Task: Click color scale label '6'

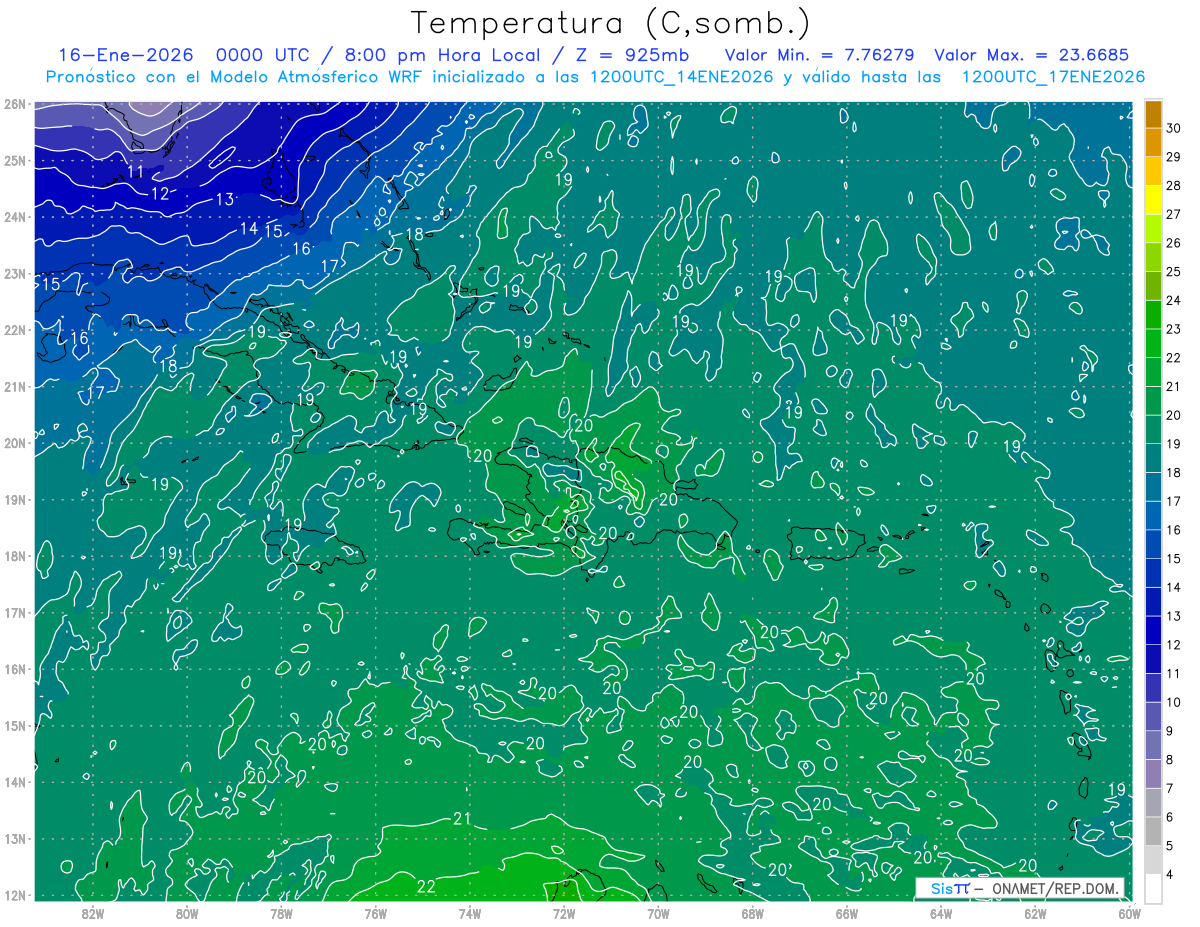Action: click(1171, 817)
